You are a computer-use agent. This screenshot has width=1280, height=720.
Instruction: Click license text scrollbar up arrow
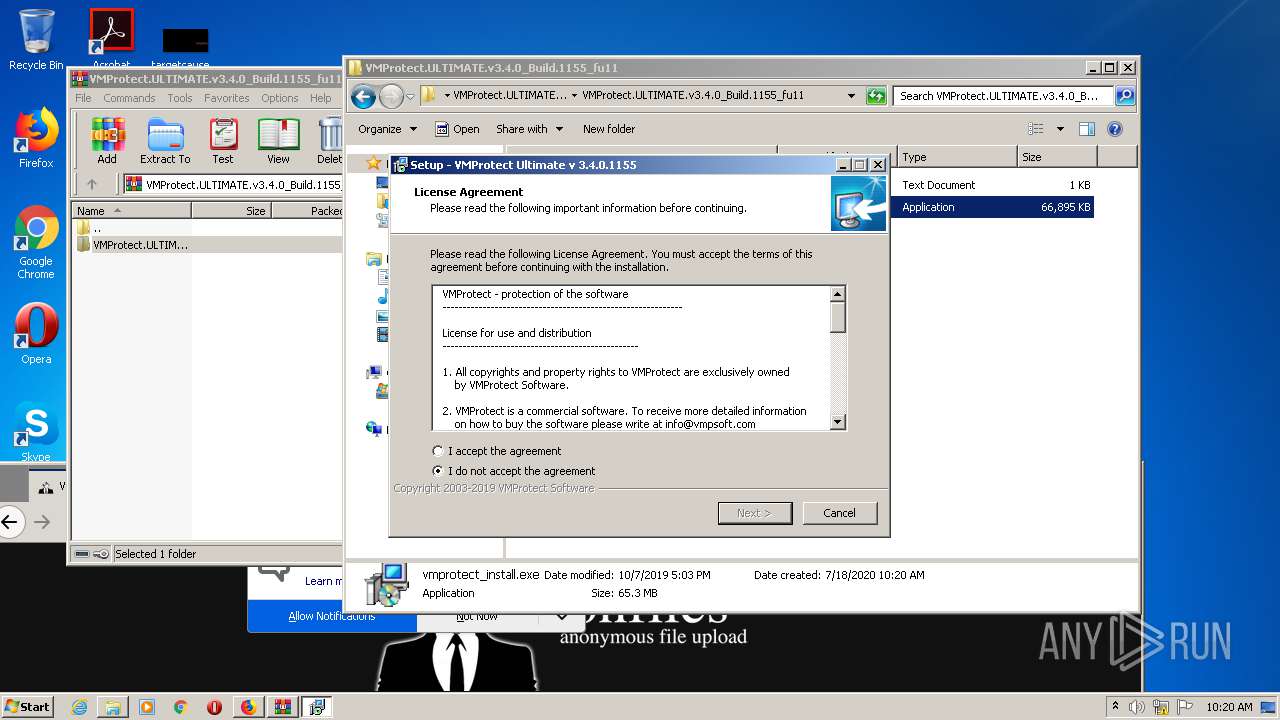click(x=838, y=294)
